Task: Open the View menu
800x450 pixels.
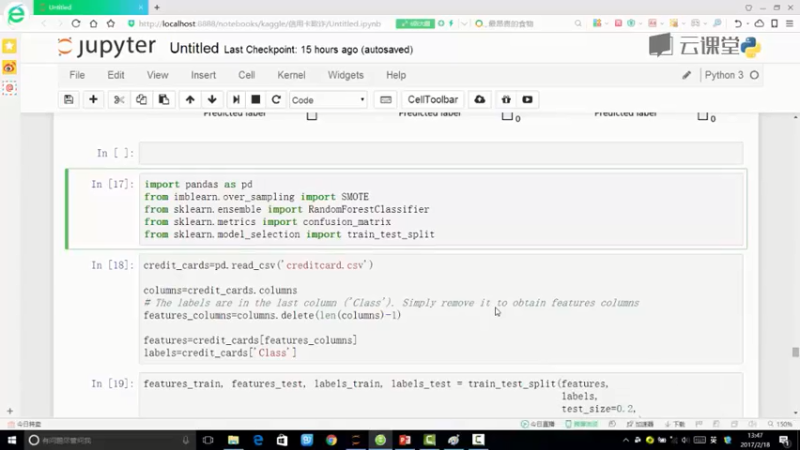Action: tap(158, 75)
